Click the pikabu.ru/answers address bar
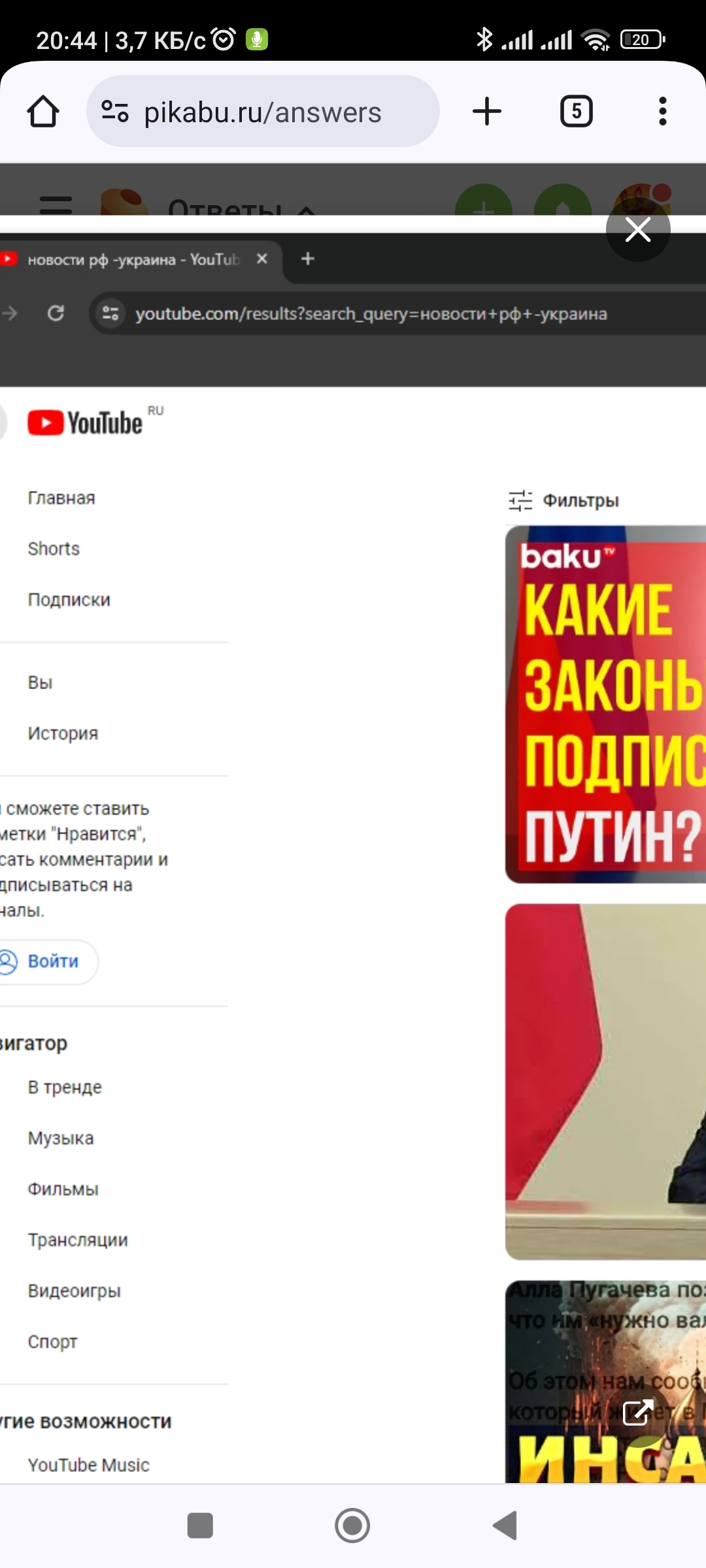The width and height of the screenshot is (706, 1568). tap(263, 112)
